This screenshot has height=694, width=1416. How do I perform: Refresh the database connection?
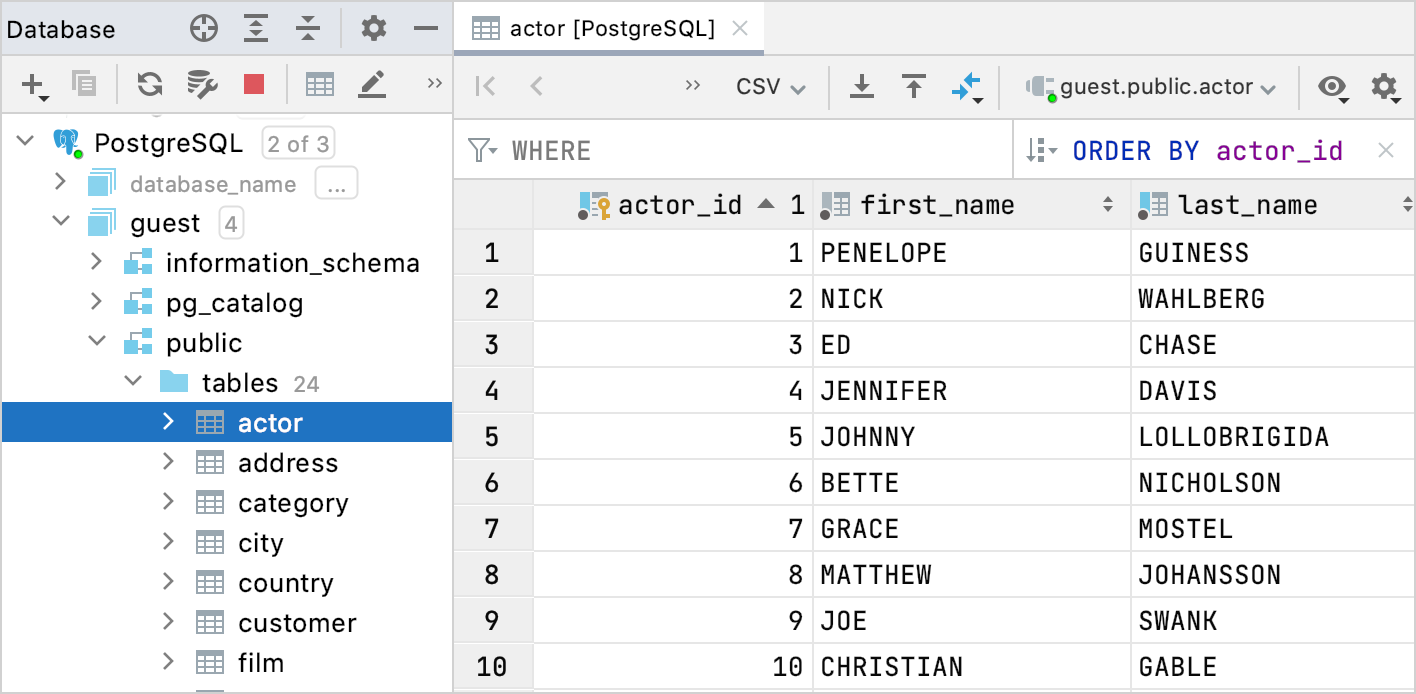pos(149,85)
